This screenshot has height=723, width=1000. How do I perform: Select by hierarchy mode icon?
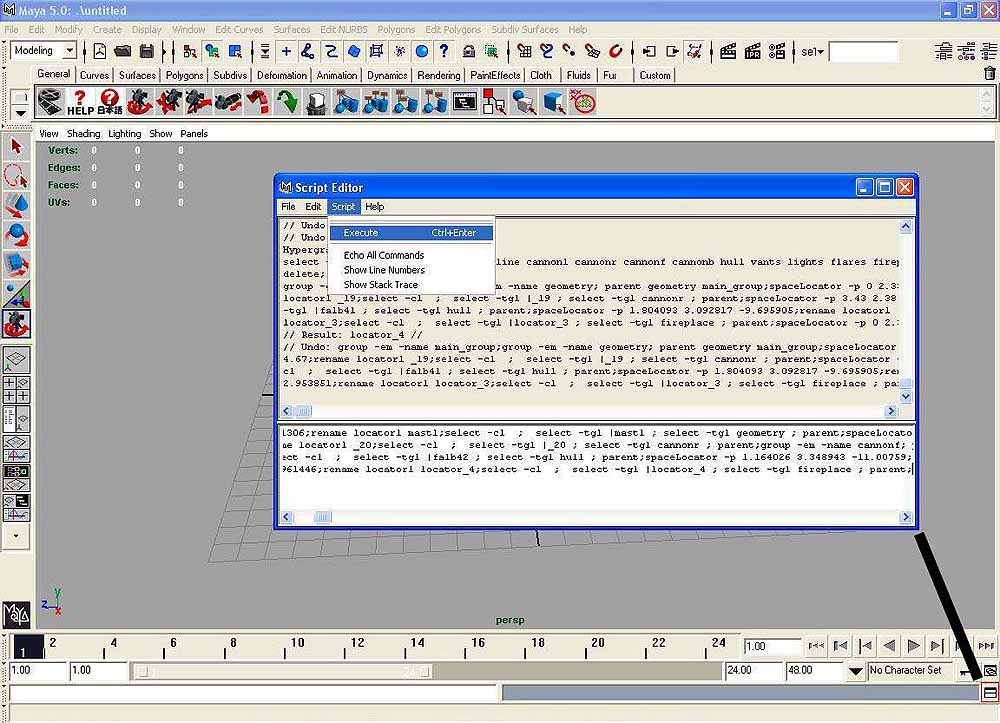coord(189,52)
